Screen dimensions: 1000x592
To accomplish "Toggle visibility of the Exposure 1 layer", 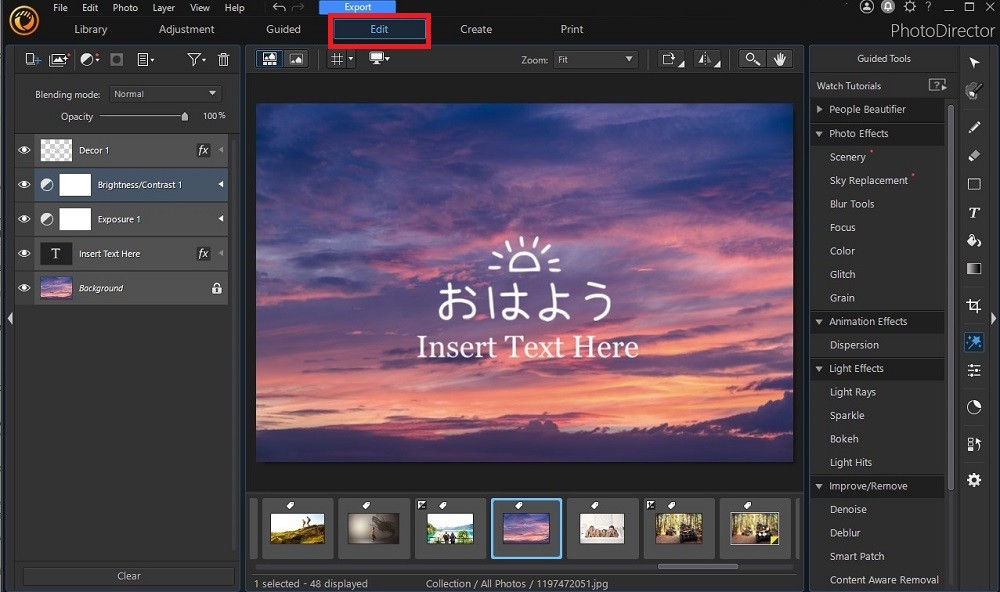I will tap(24, 219).
